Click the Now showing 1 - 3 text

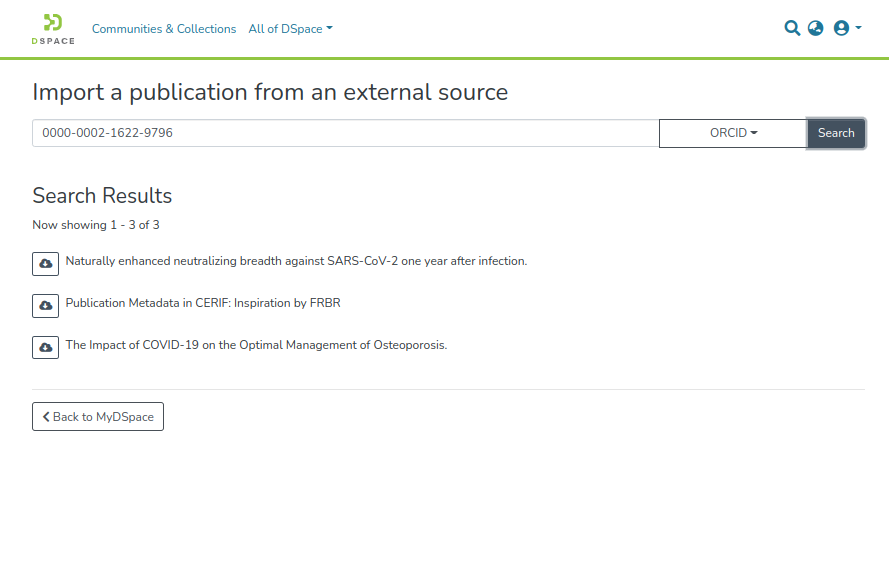tap(96, 225)
